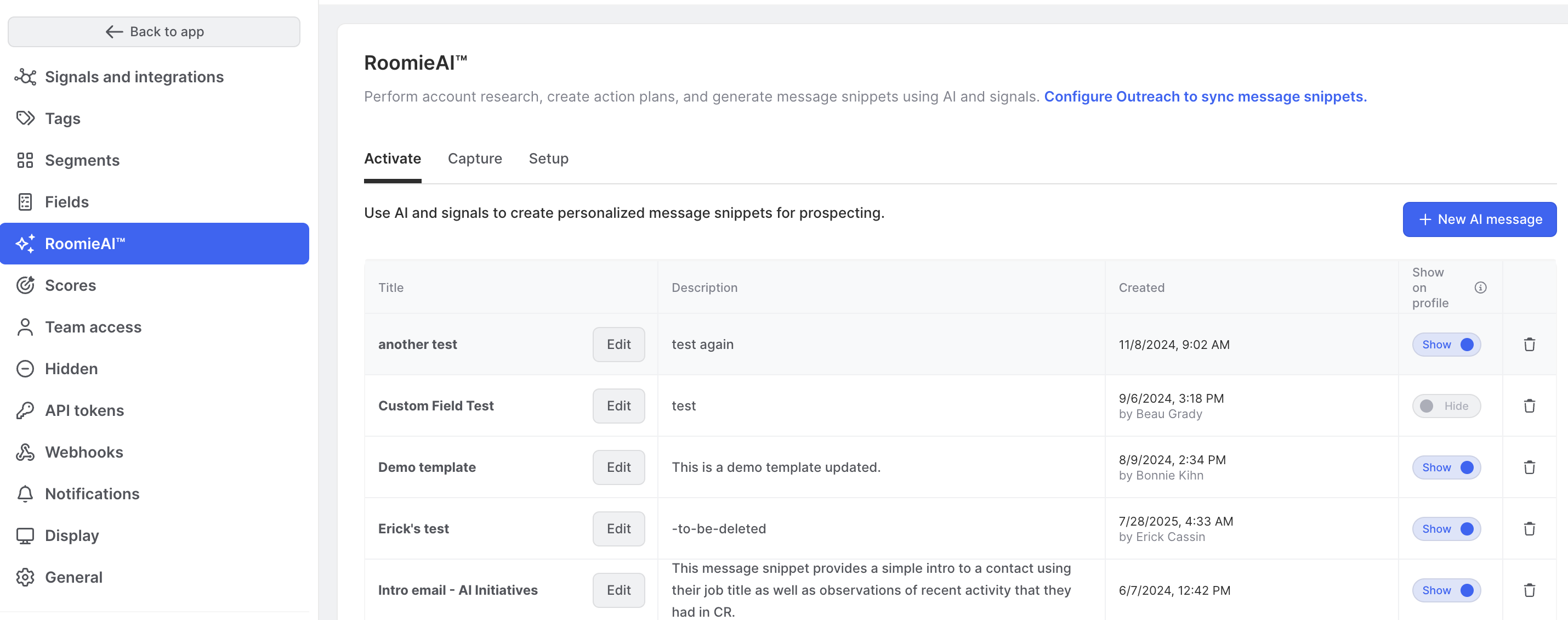
Task: Open Tags from the sidebar icon
Action: pos(25,118)
